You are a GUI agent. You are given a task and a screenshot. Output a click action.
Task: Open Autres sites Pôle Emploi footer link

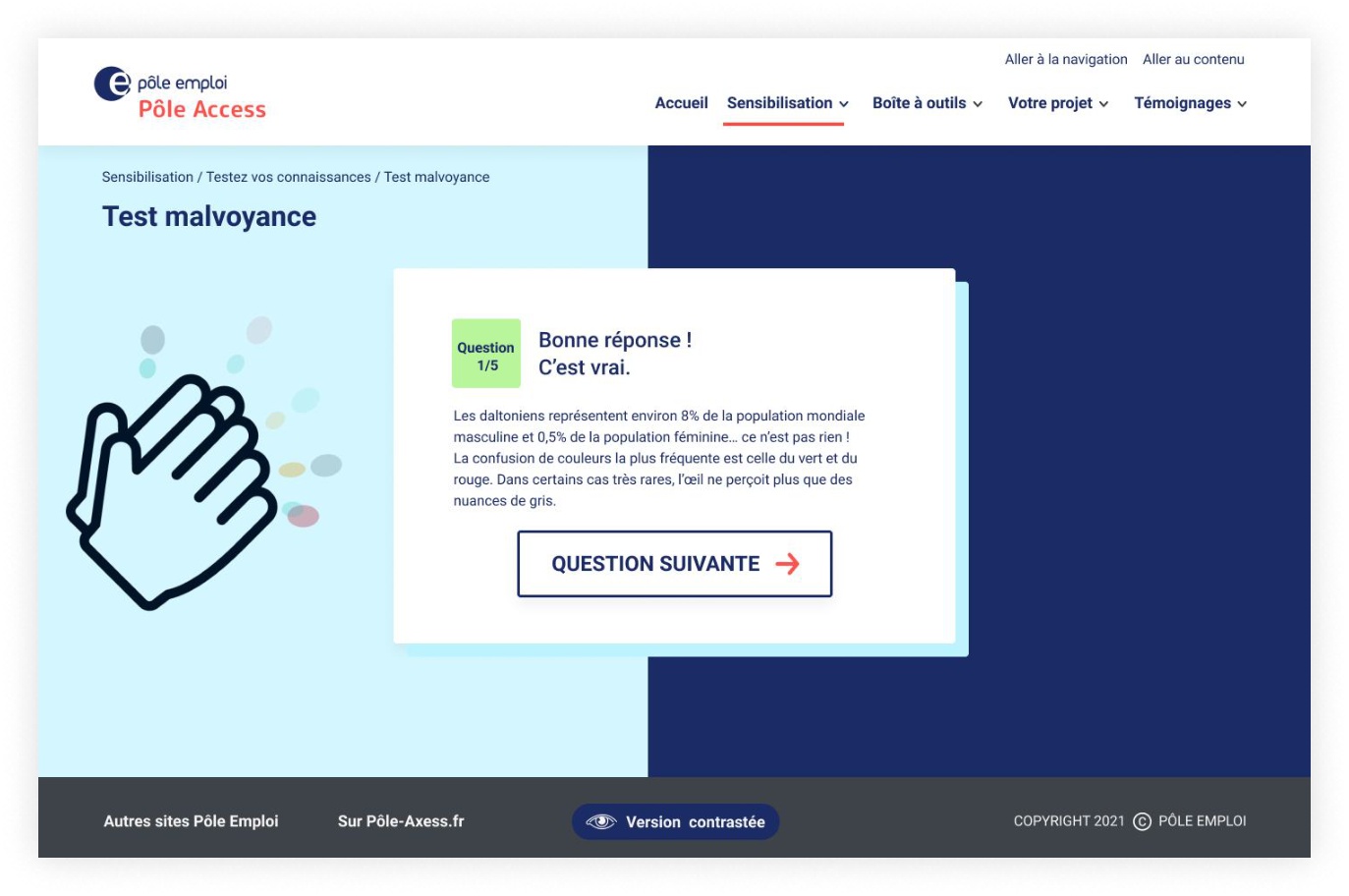[x=191, y=821]
